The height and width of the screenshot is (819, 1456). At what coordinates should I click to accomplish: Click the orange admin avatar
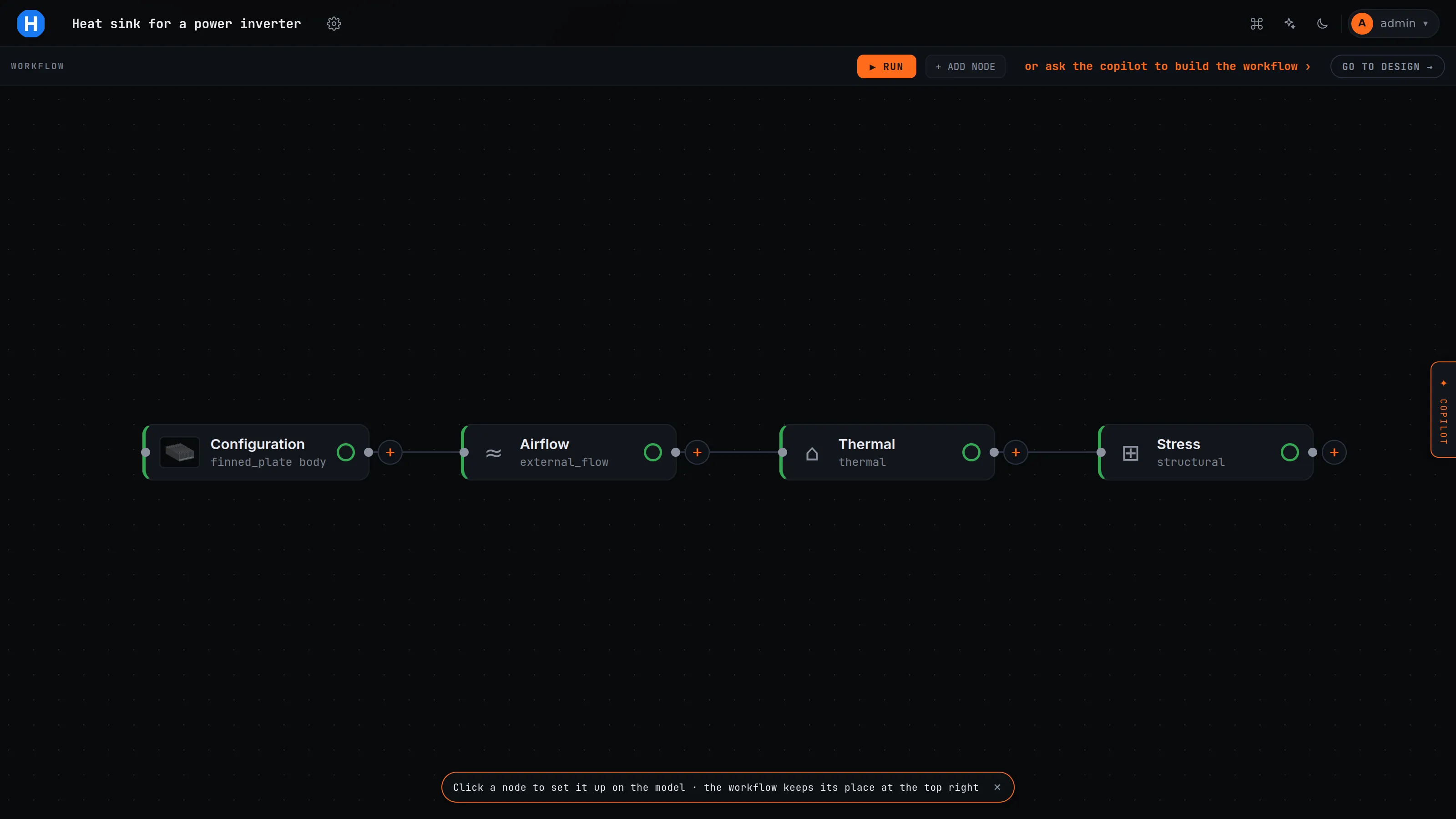pos(1362,24)
